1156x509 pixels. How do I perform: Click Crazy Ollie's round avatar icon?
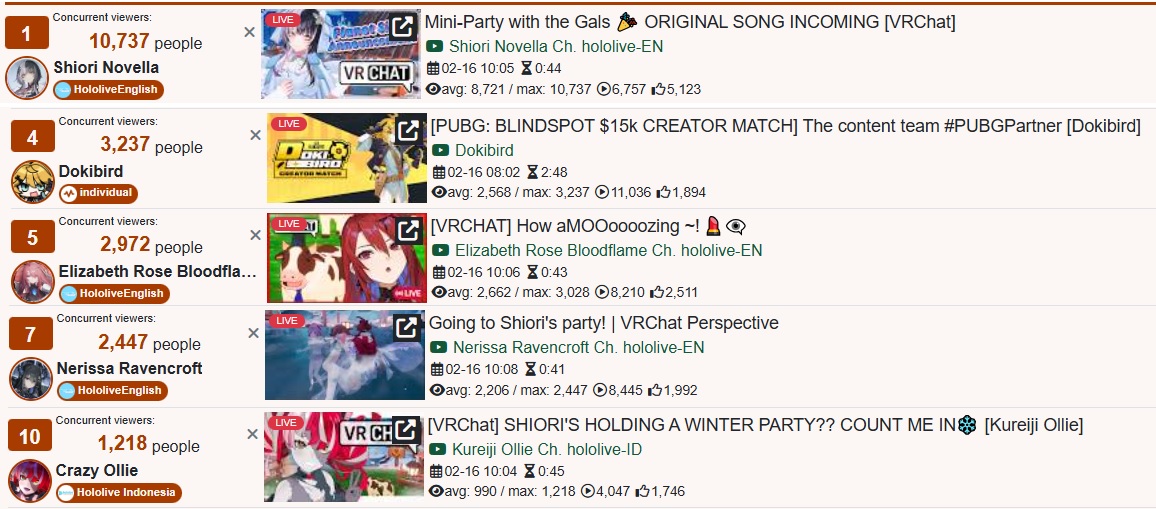[x=30, y=481]
